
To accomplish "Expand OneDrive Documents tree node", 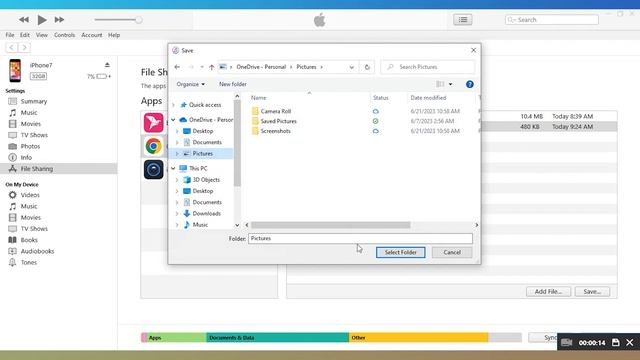I will (177, 142).
